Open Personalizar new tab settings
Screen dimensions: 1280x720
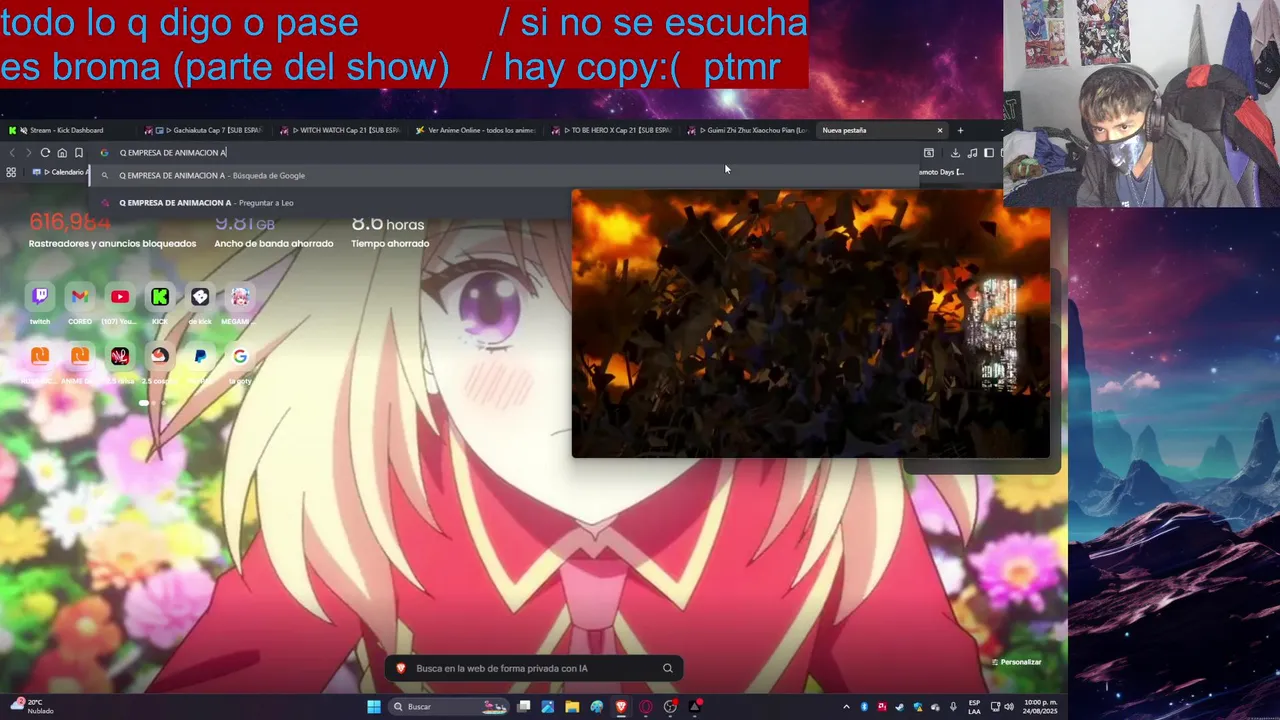point(1016,662)
